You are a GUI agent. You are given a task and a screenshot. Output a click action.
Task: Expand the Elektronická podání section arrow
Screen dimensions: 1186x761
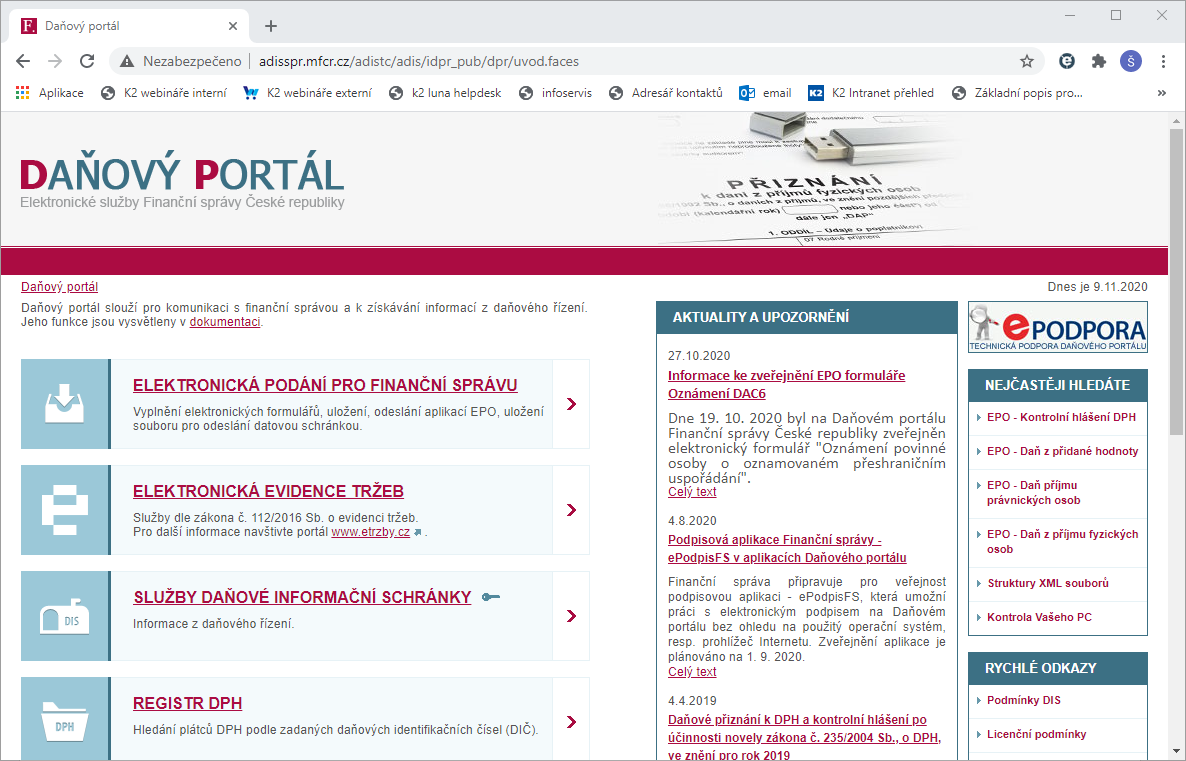[x=571, y=404]
